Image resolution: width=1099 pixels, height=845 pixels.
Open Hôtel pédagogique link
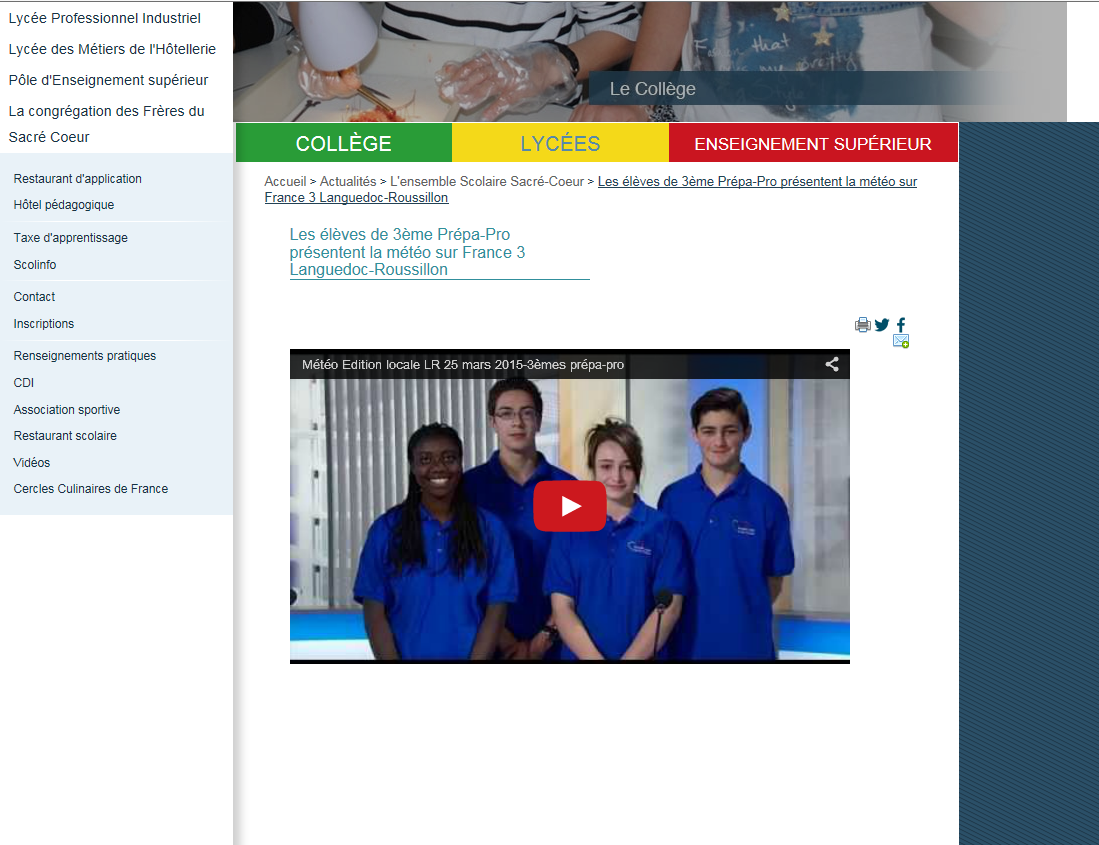point(64,205)
